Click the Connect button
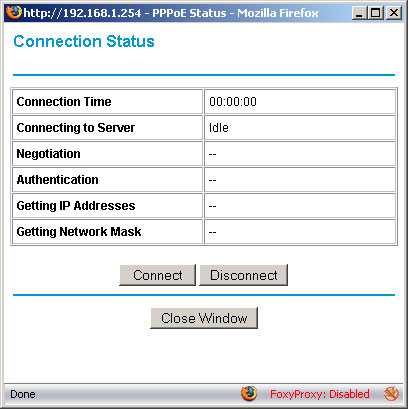This screenshot has height=409, width=408. point(157,275)
